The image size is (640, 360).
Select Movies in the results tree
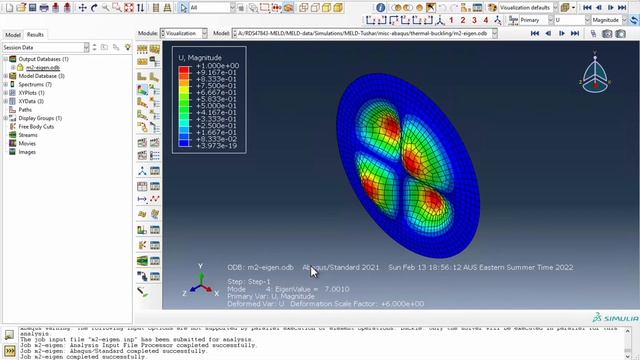[27, 143]
